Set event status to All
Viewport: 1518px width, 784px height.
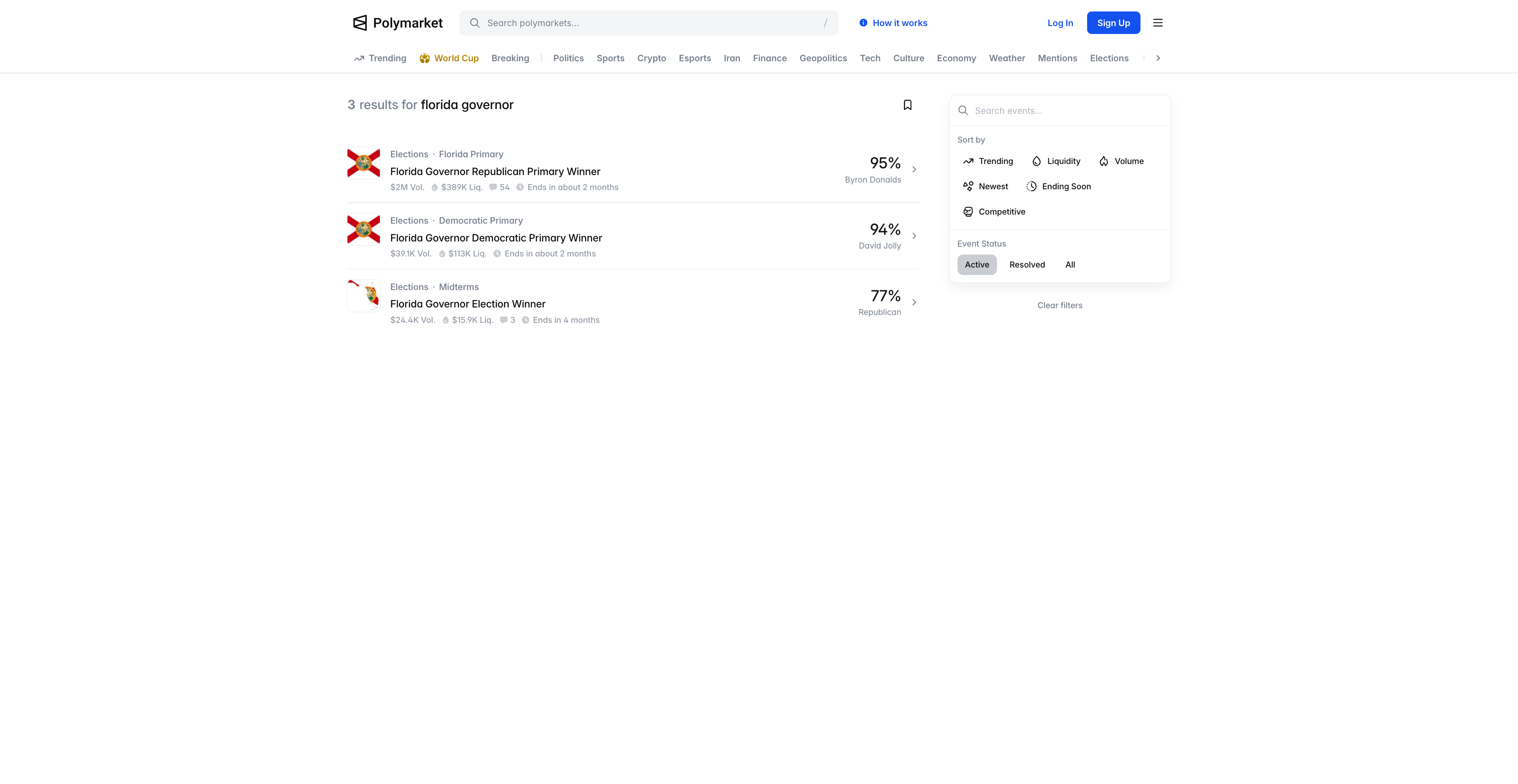(1070, 265)
